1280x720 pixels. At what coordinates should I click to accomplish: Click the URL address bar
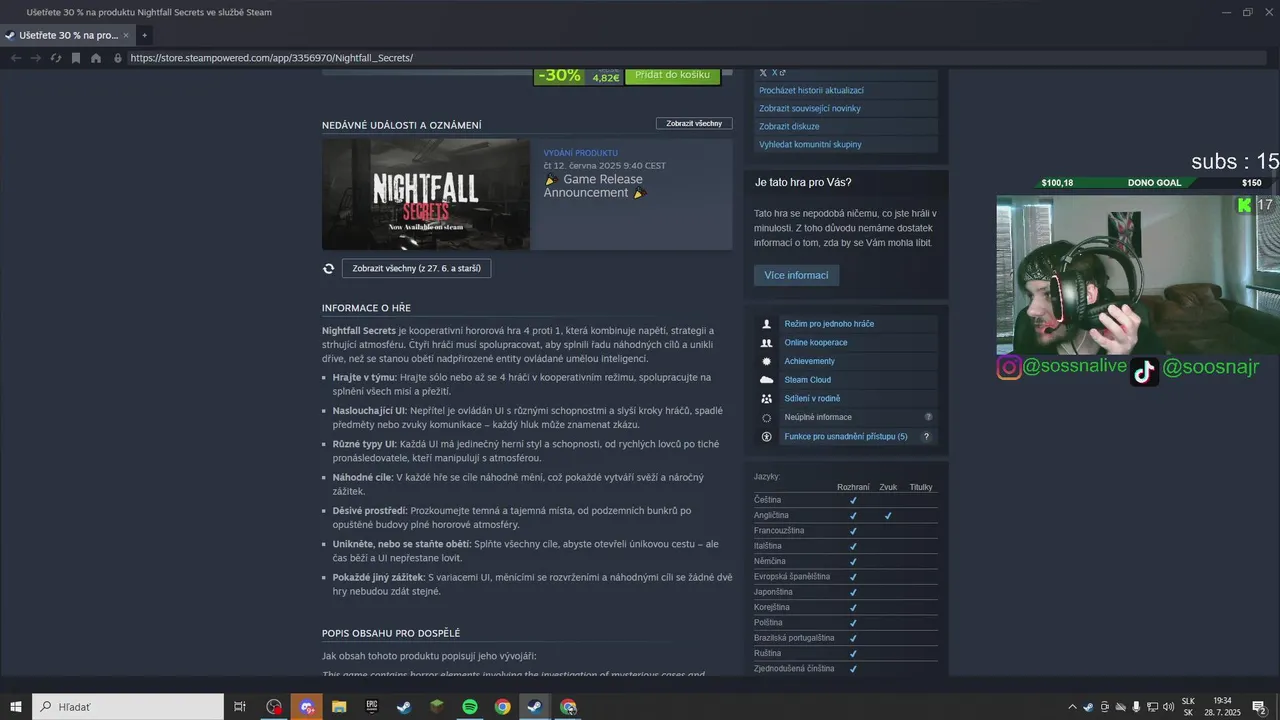tap(690, 58)
